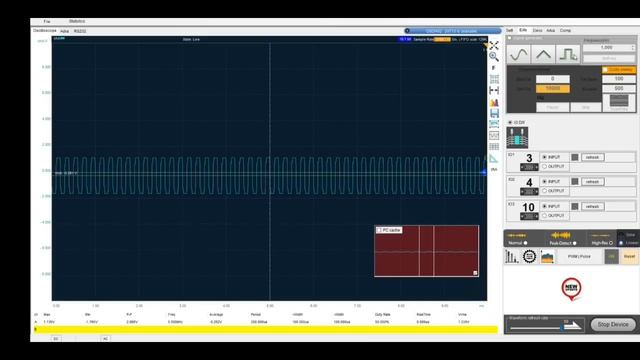Click the floppy disk save icon
640x360 pixels.
tap(494, 113)
